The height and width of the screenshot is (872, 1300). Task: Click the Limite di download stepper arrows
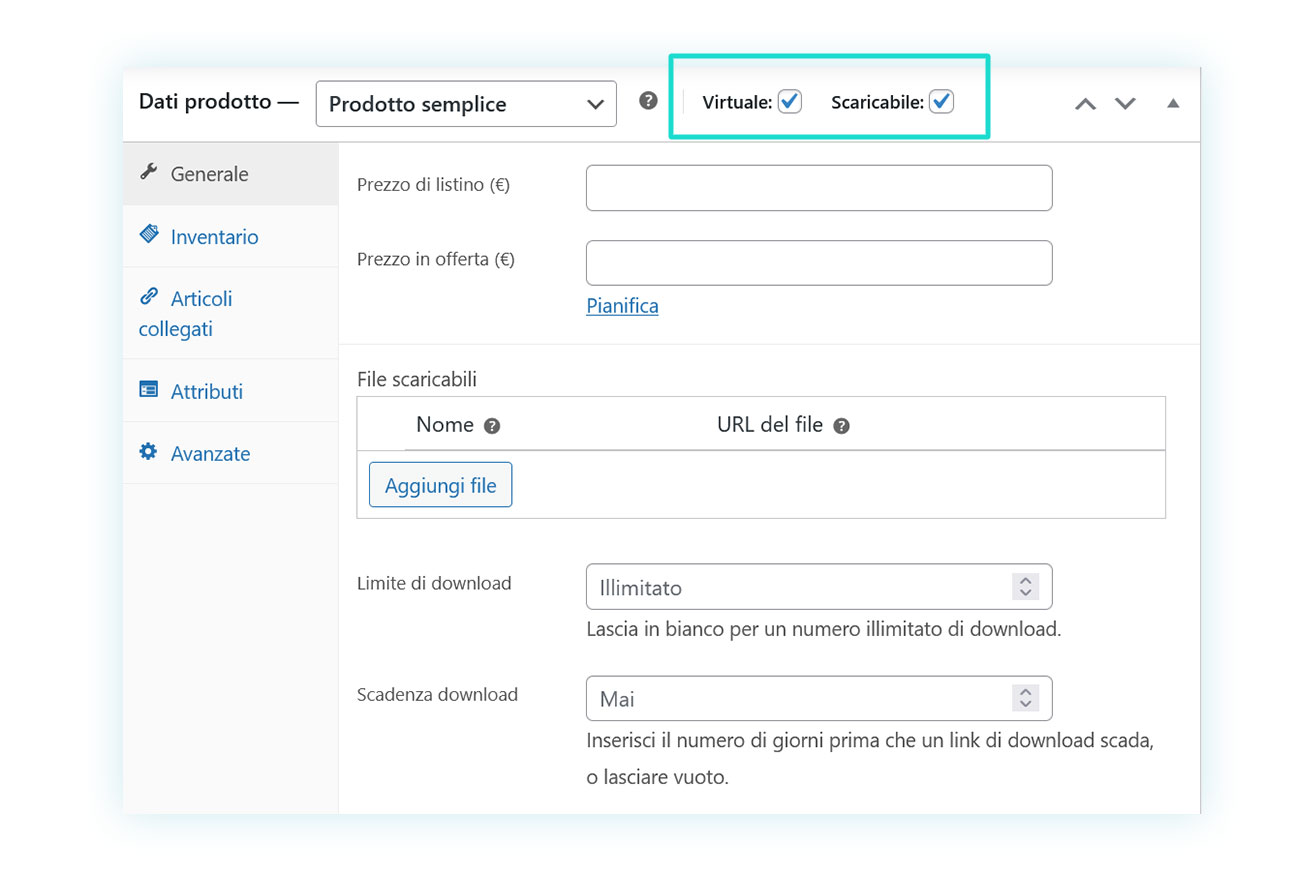tap(1025, 587)
